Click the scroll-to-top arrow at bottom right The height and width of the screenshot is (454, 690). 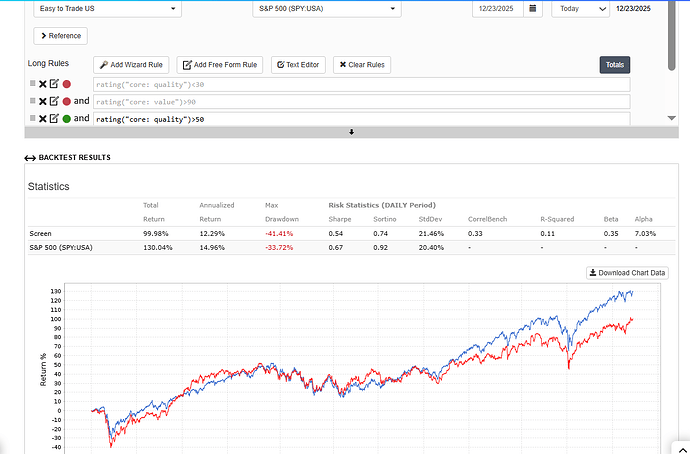coord(680,449)
